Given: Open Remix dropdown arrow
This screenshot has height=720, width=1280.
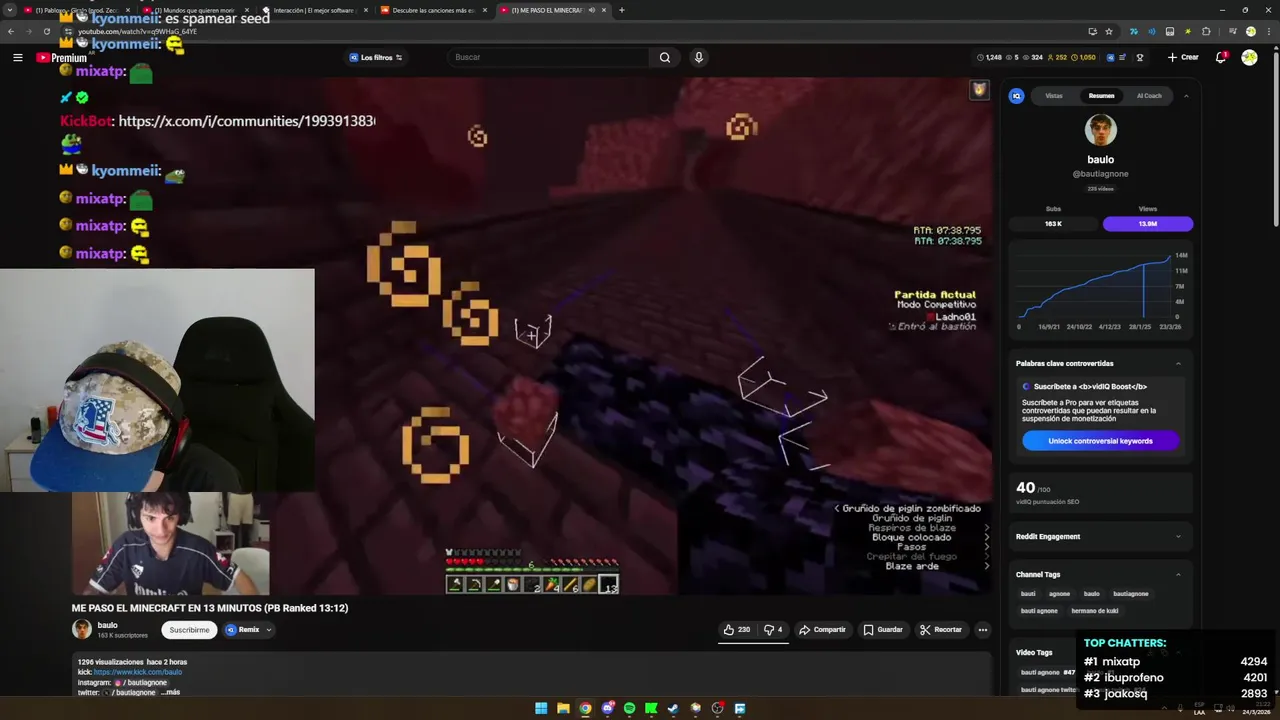Looking at the screenshot, I should (269, 630).
